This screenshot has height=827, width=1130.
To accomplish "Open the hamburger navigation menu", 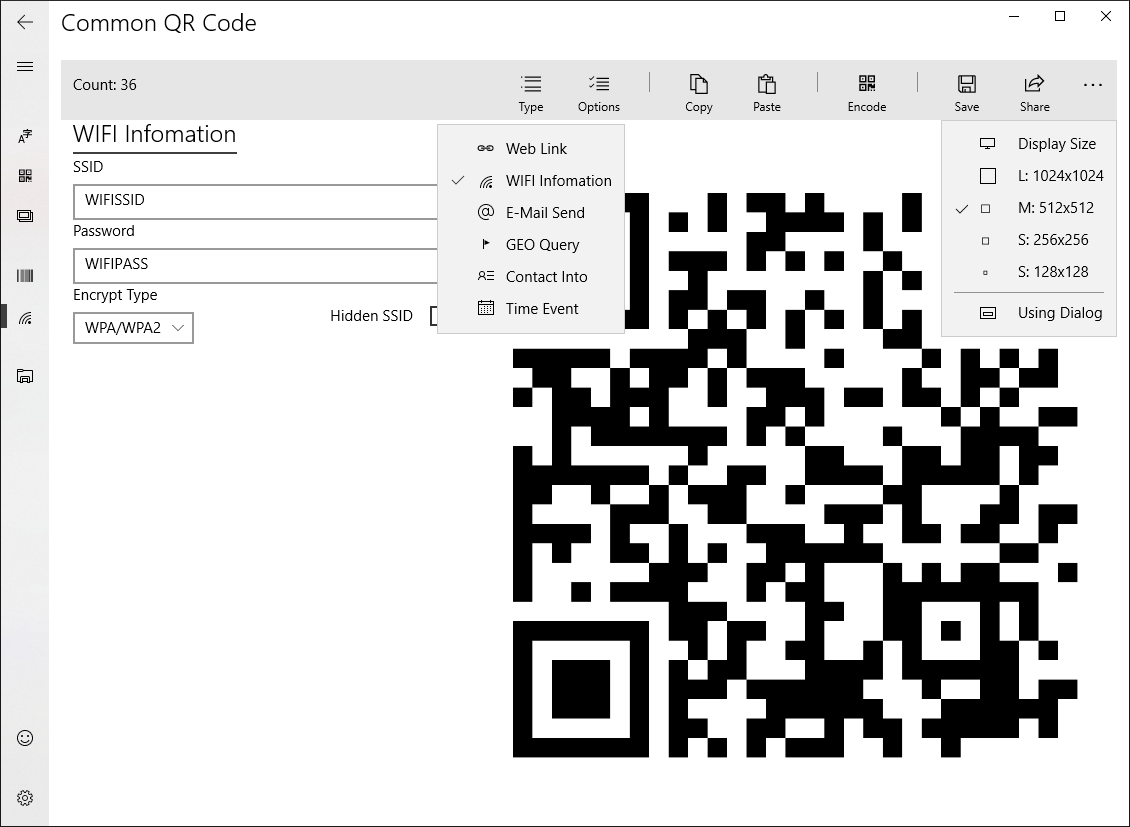I will coord(25,66).
